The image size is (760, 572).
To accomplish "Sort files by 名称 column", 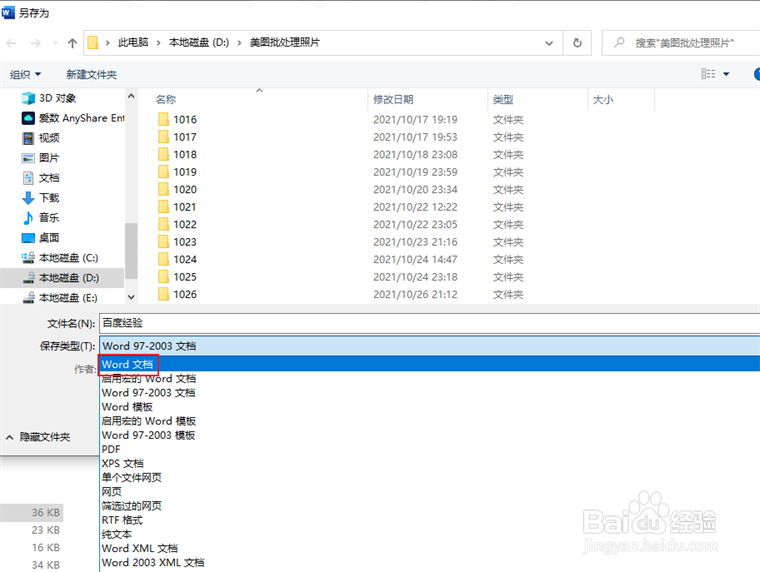I will pos(166,99).
